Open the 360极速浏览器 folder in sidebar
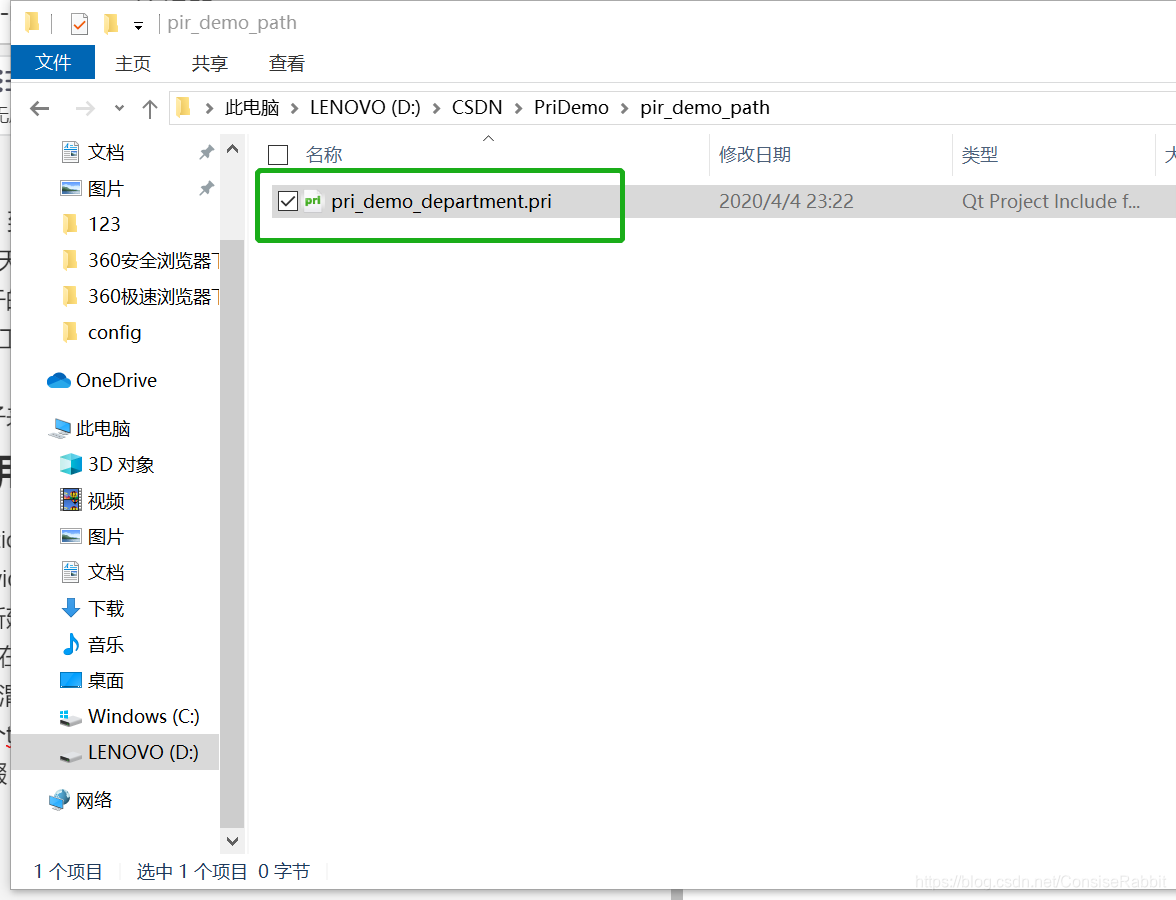Screen dimensions: 1176x900 (x=153, y=296)
